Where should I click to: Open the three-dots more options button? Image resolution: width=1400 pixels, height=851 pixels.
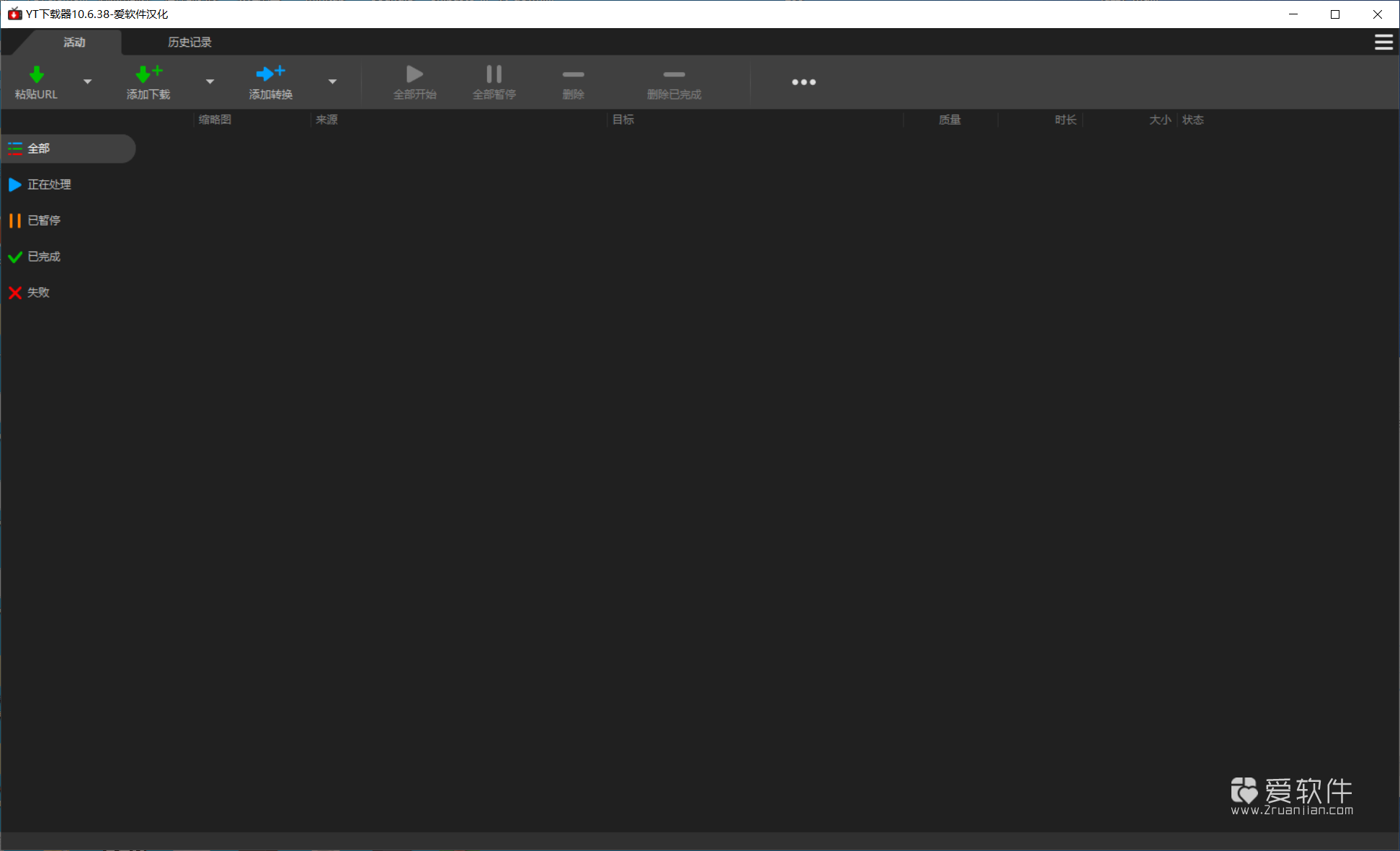click(804, 82)
